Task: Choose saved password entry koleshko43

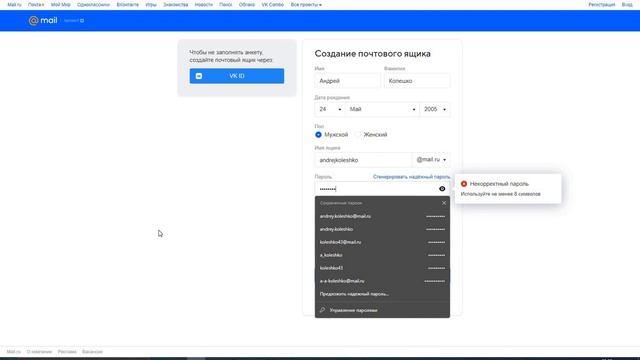Action: coord(382,268)
